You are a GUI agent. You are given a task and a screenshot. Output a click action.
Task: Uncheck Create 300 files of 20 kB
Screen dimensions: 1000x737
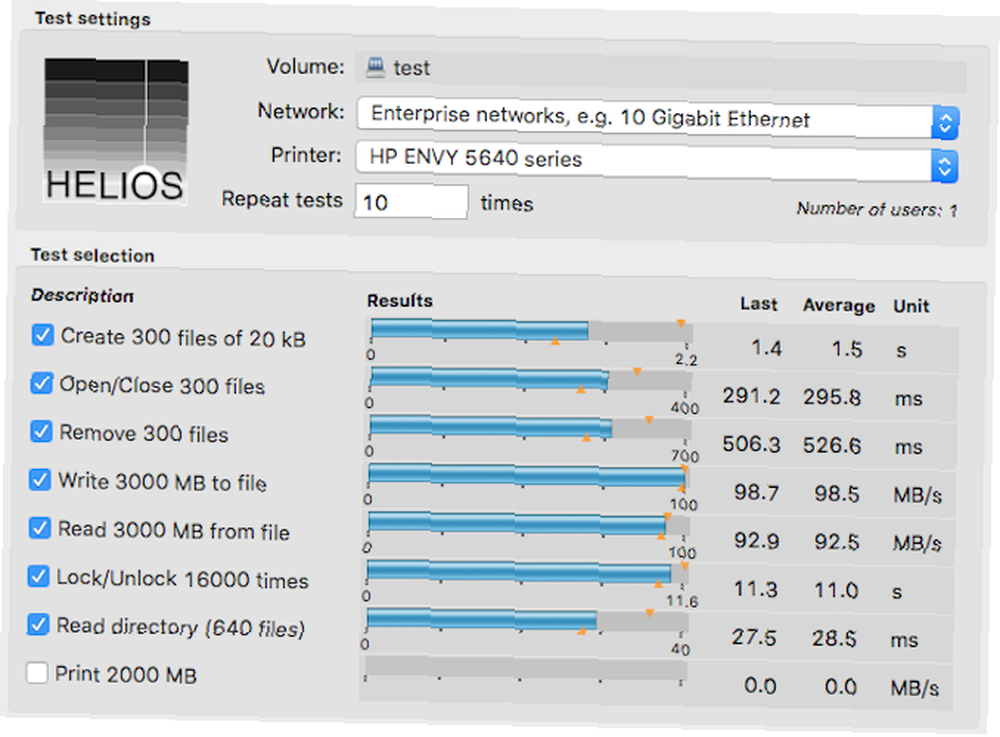point(43,335)
